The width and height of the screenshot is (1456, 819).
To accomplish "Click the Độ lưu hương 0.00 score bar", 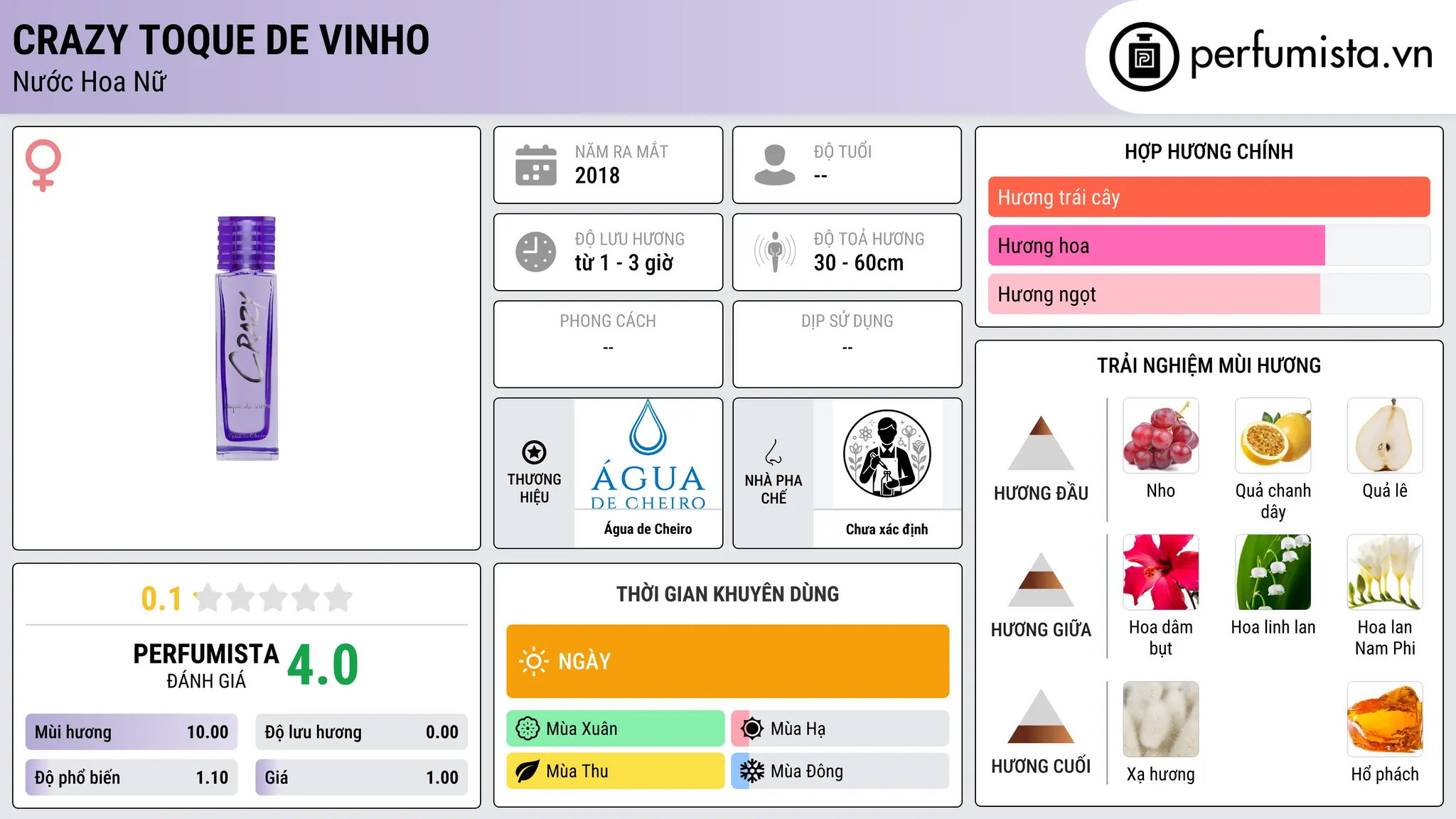I will 361,732.
